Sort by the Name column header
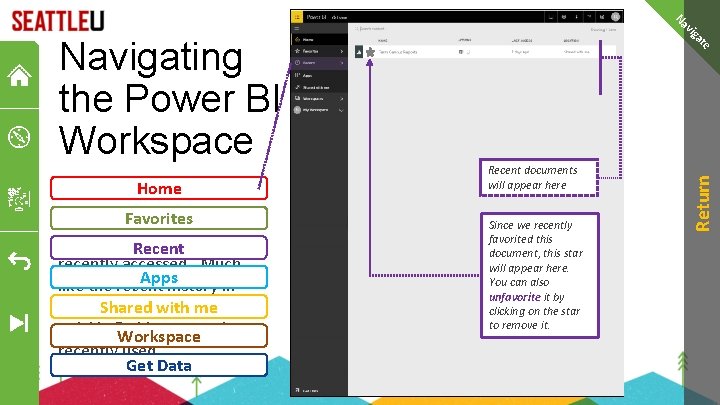 tap(383, 40)
